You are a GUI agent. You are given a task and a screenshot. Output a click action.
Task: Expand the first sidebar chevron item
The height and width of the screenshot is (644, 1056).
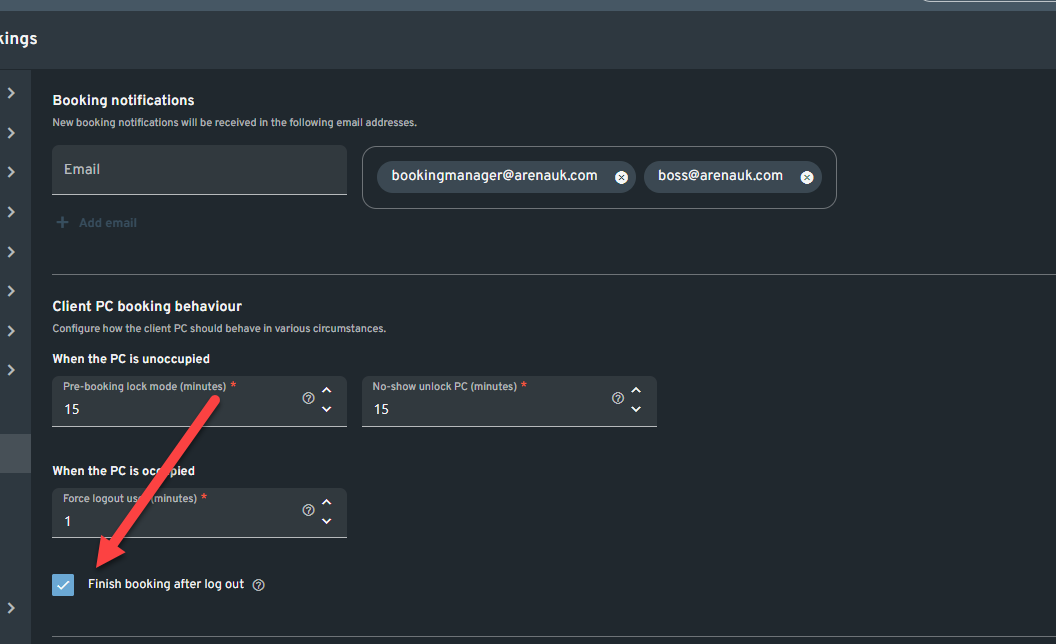[11, 93]
